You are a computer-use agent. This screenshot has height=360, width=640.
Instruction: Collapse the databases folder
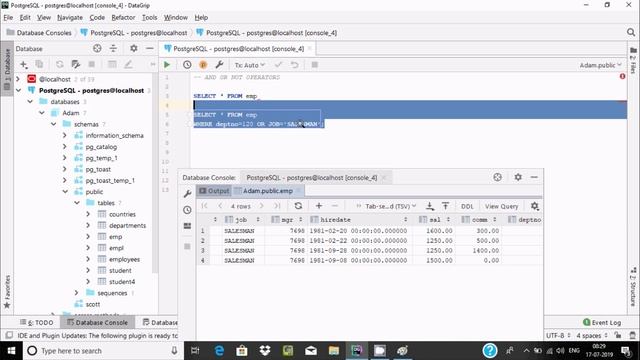click(30, 102)
